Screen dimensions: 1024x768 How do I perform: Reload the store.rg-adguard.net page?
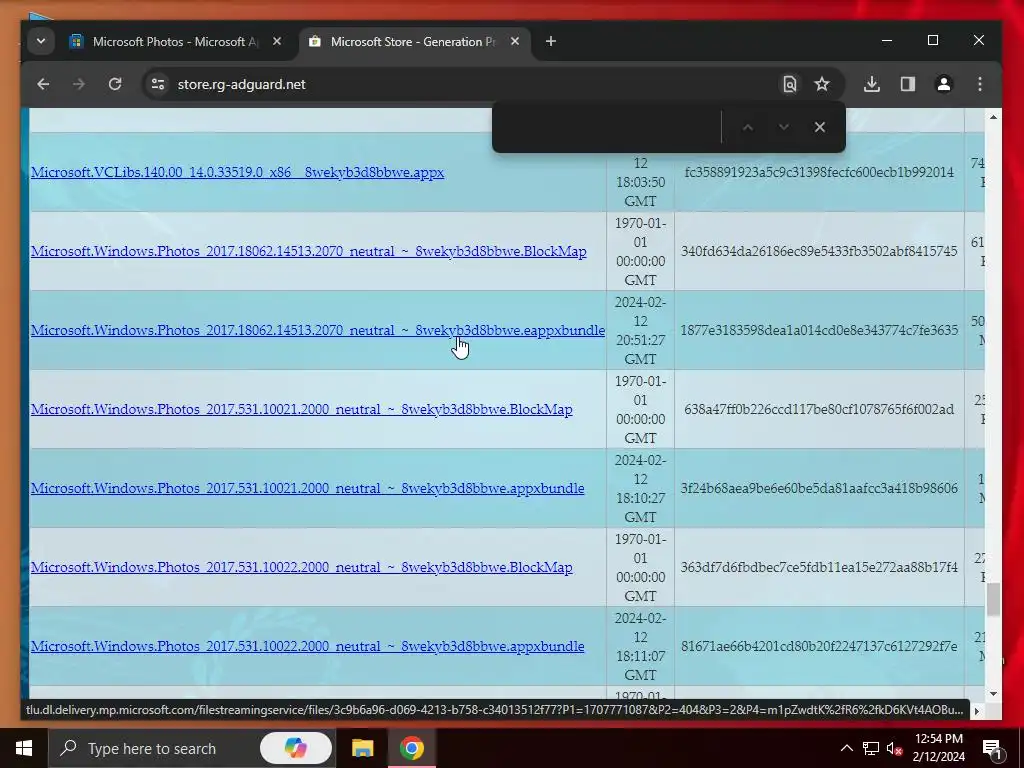point(115,84)
